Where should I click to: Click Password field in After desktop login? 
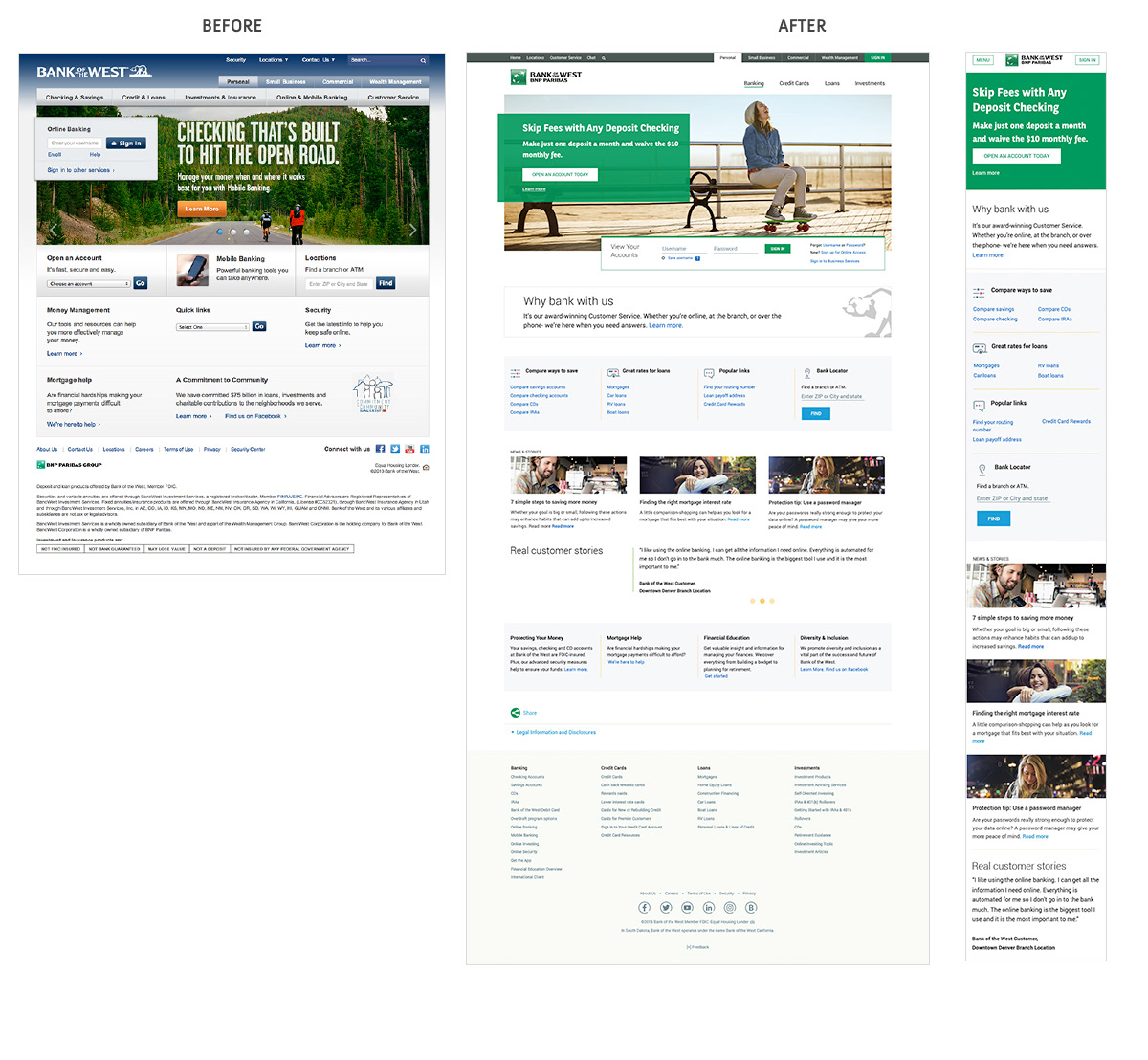coord(735,249)
